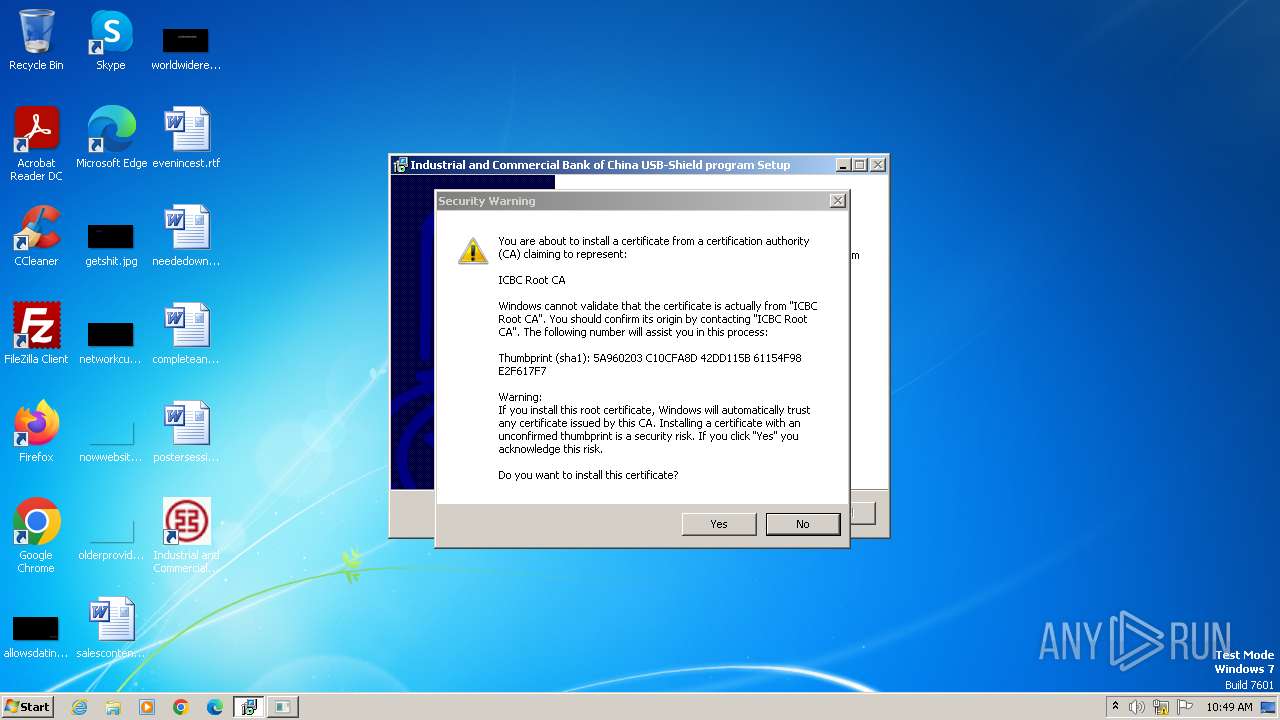Viewport: 1280px width, 720px height.
Task: Select the allowsdatin... desktop file
Action: point(36,636)
